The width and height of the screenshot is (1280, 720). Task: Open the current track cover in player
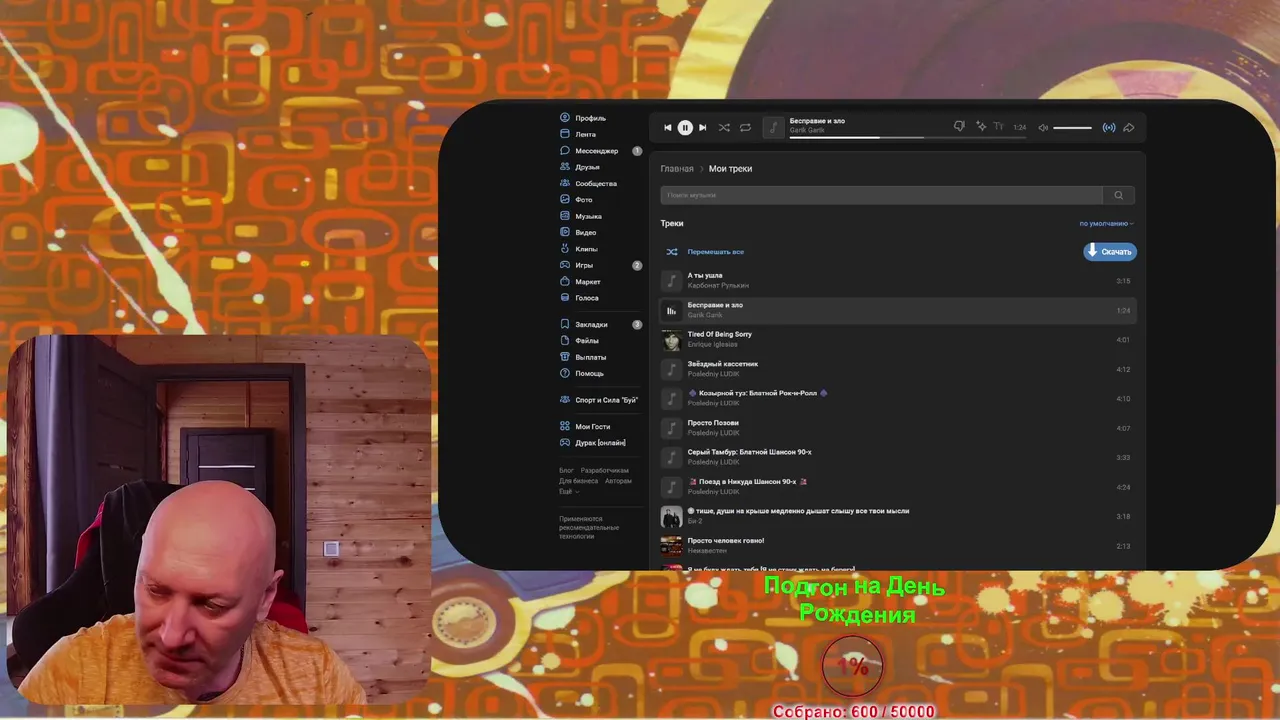coord(773,127)
